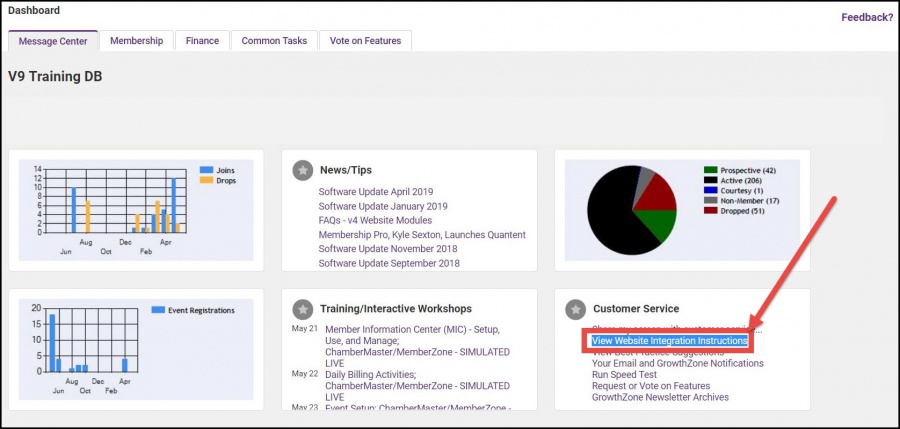Open the Membership tab

pyautogui.click(x=136, y=41)
